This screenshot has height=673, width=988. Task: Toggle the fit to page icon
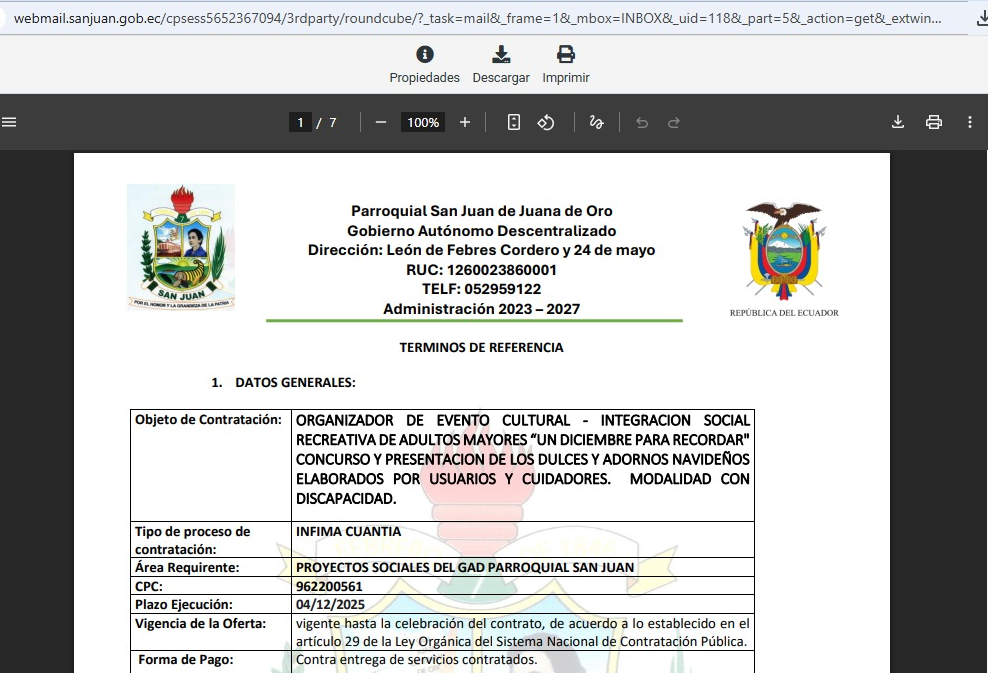pos(514,122)
